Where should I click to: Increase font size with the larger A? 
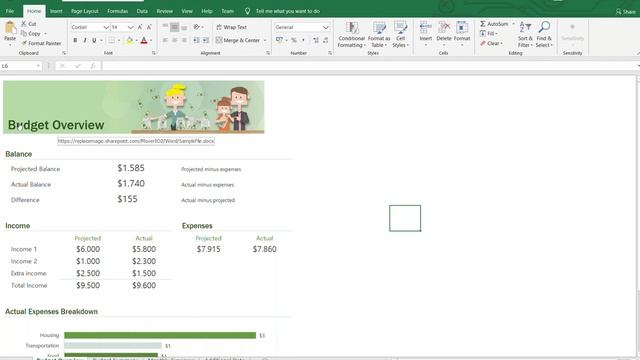pos(140,27)
